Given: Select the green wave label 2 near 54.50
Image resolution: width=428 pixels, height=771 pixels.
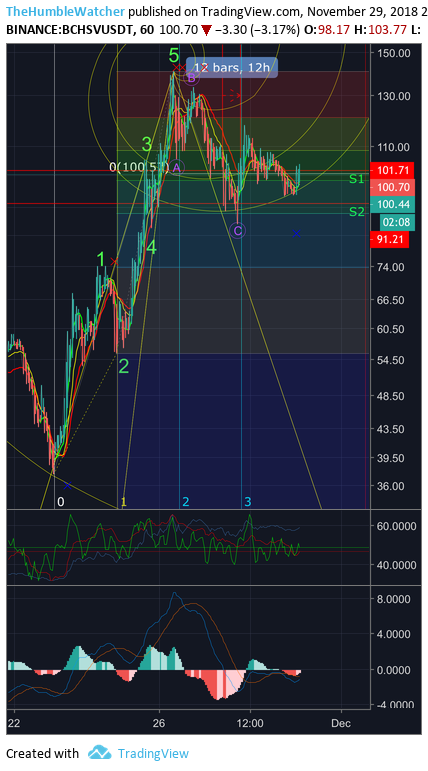Looking at the screenshot, I should (123, 366).
